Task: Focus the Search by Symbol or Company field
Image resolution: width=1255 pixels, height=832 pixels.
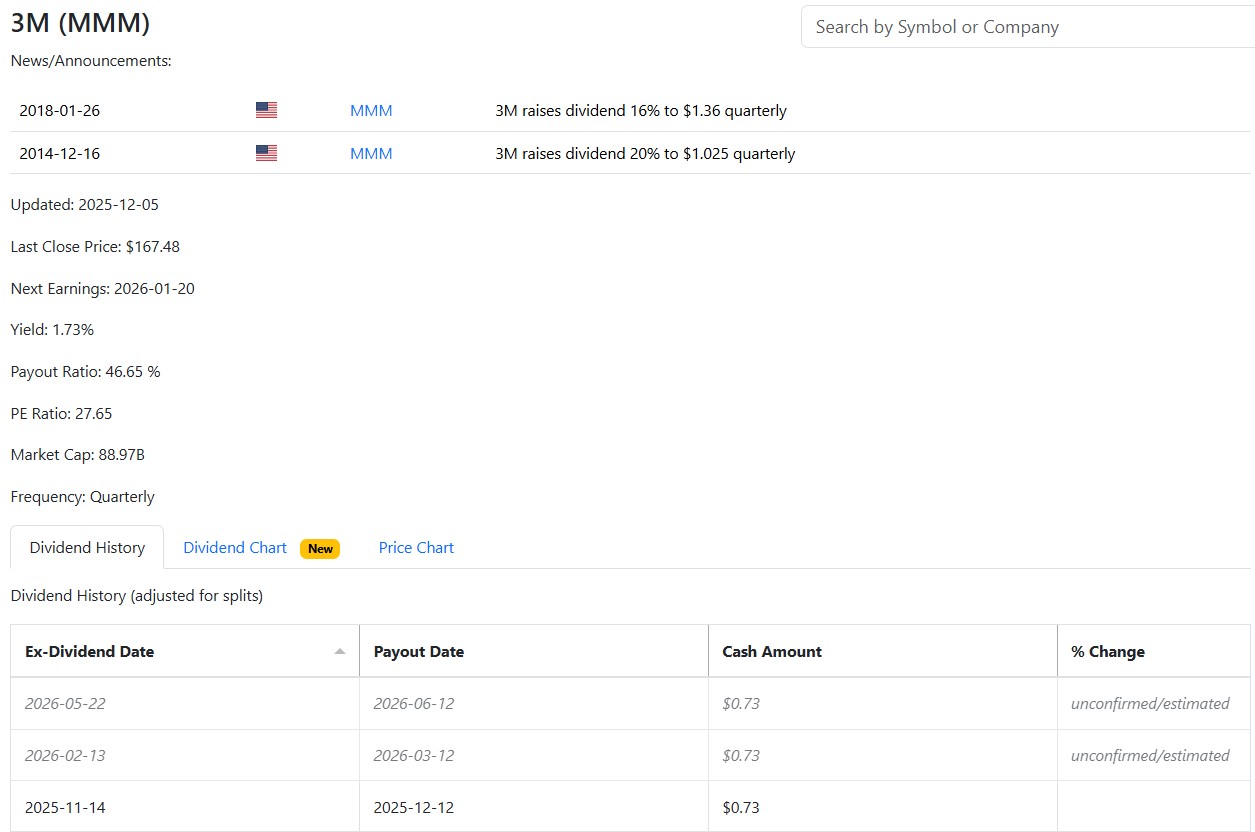Action: coord(1028,27)
